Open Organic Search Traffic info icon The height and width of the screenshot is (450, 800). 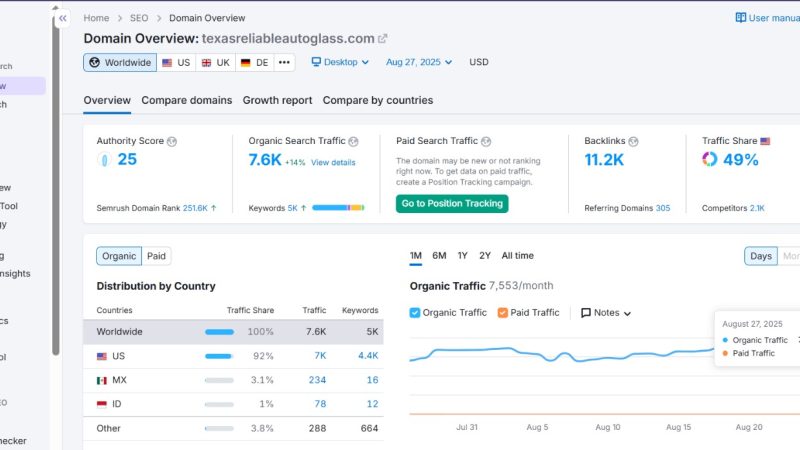click(x=353, y=141)
